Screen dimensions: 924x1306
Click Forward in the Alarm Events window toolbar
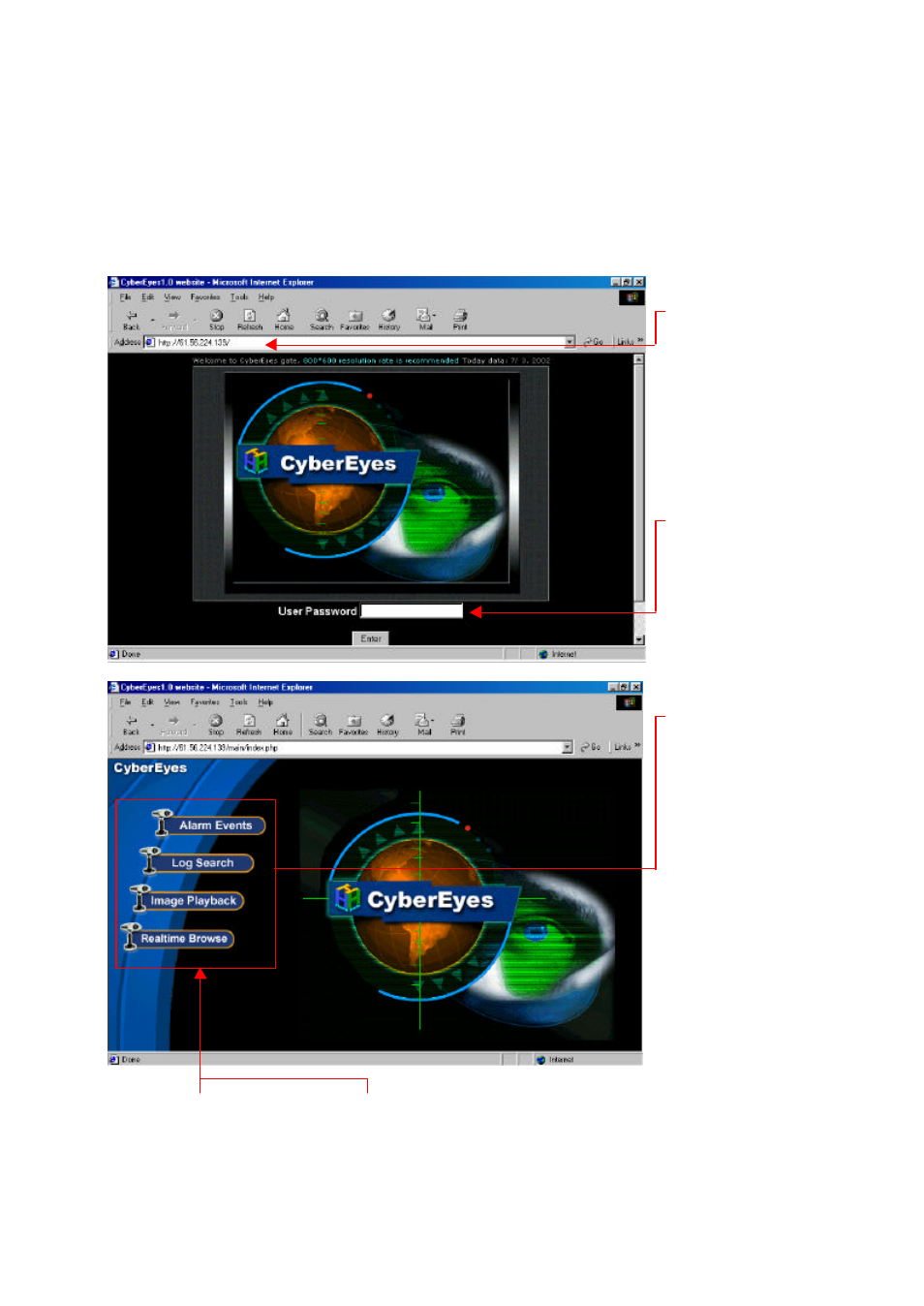tap(173, 725)
